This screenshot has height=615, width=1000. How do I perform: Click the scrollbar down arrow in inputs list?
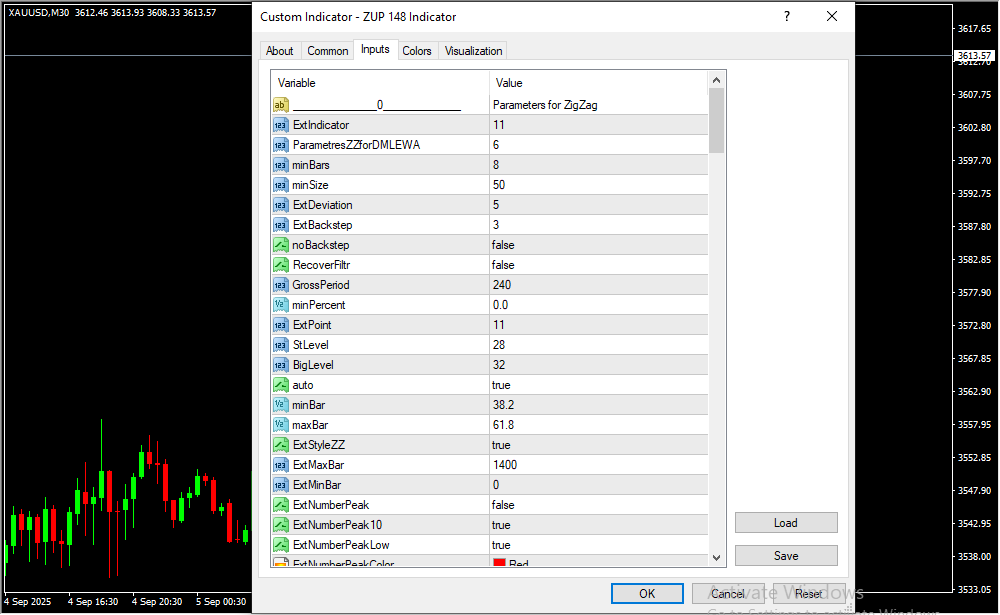tap(716, 557)
